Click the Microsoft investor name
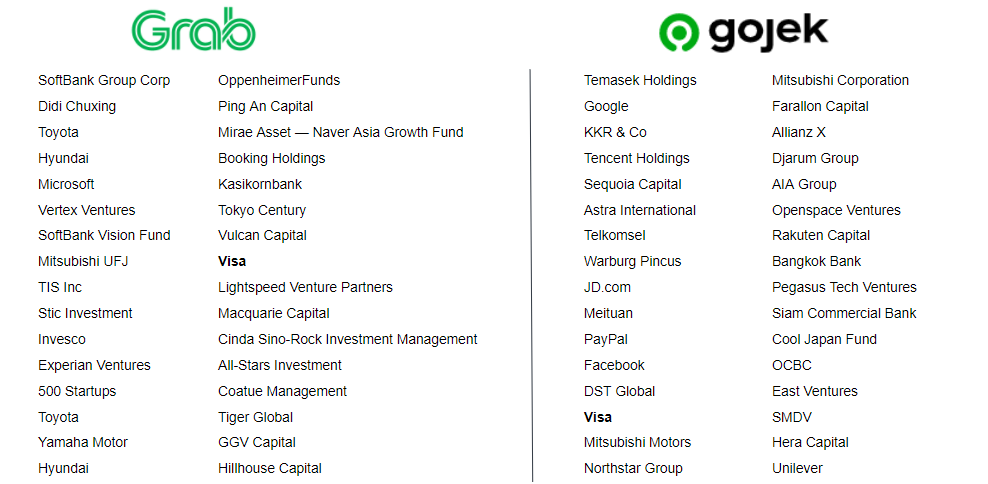The image size is (988, 484). [x=66, y=184]
